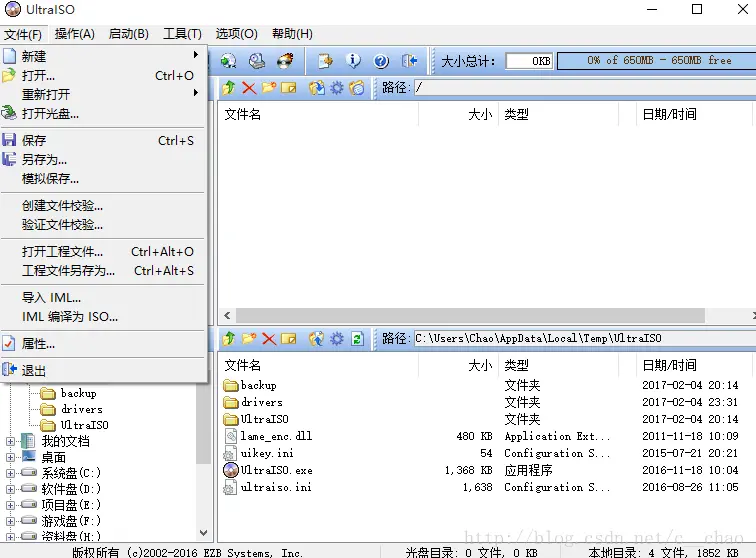
Task: Go up one folder in local pane toolbar
Action: (229, 339)
